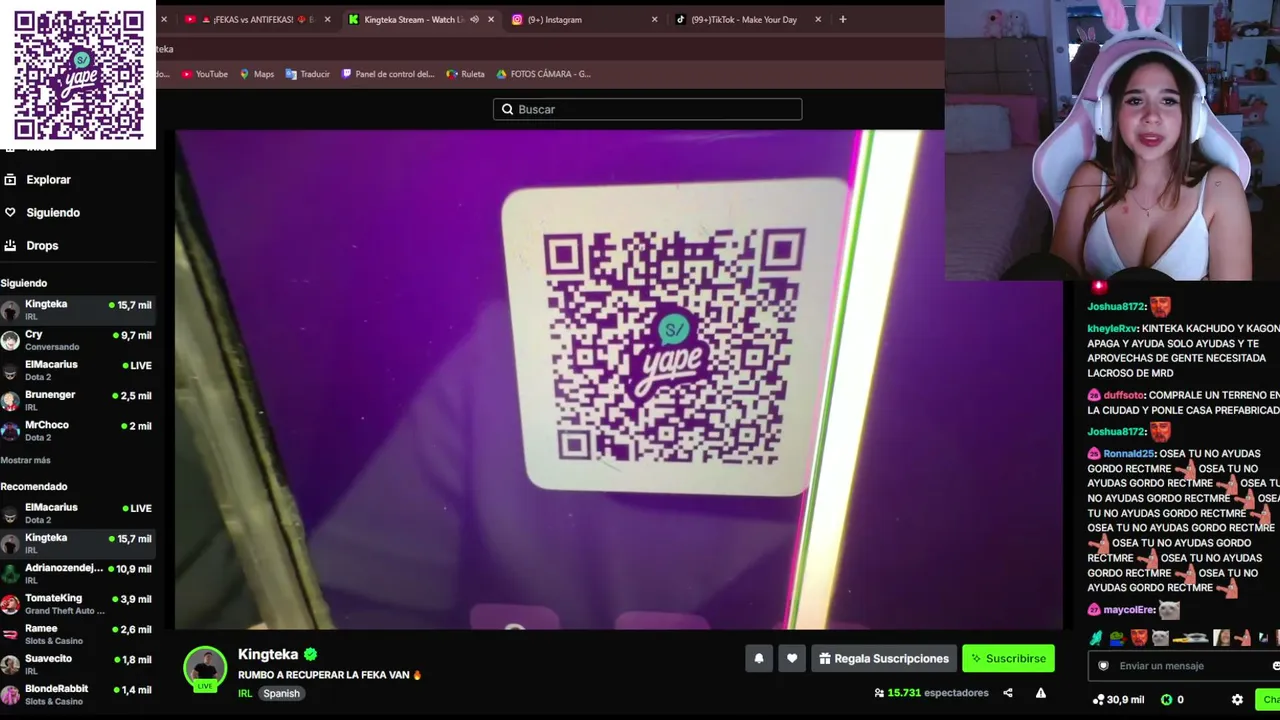Image resolution: width=1280 pixels, height=720 pixels.
Task: Open Suavecito recommended channel
Action: (x=78, y=665)
